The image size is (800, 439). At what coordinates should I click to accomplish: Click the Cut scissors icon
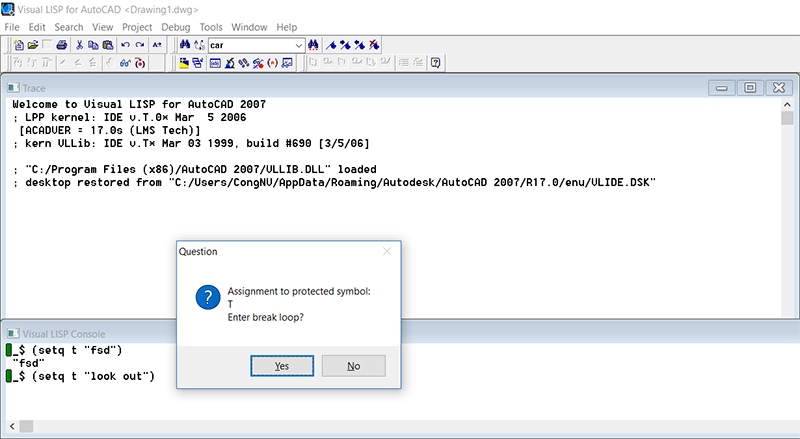click(x=79, y=45)
